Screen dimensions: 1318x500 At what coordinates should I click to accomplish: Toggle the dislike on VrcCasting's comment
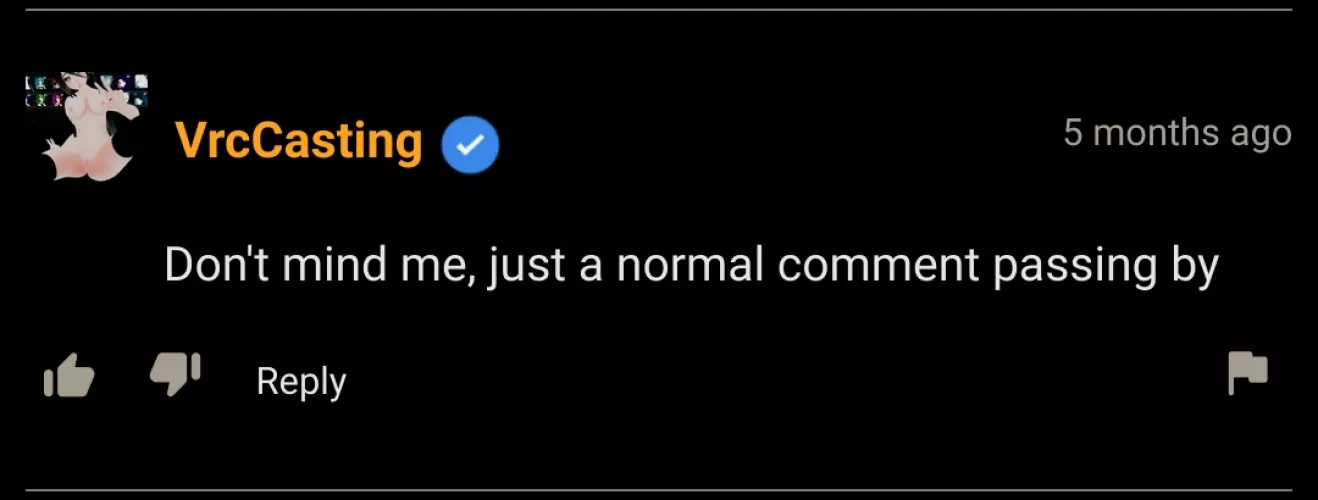tap(175, 374)
